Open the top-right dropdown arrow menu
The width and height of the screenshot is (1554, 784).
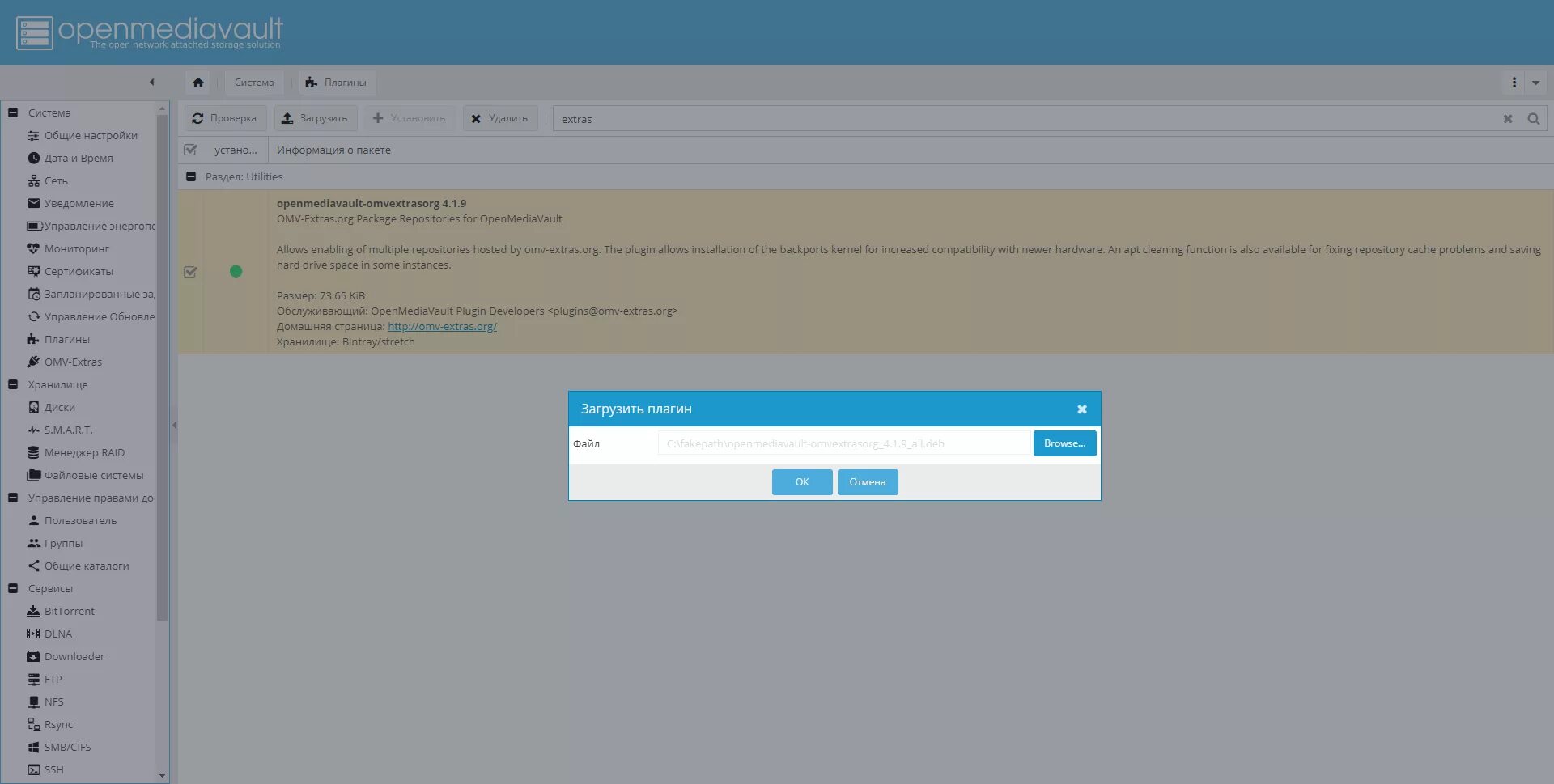[1535, 83]
